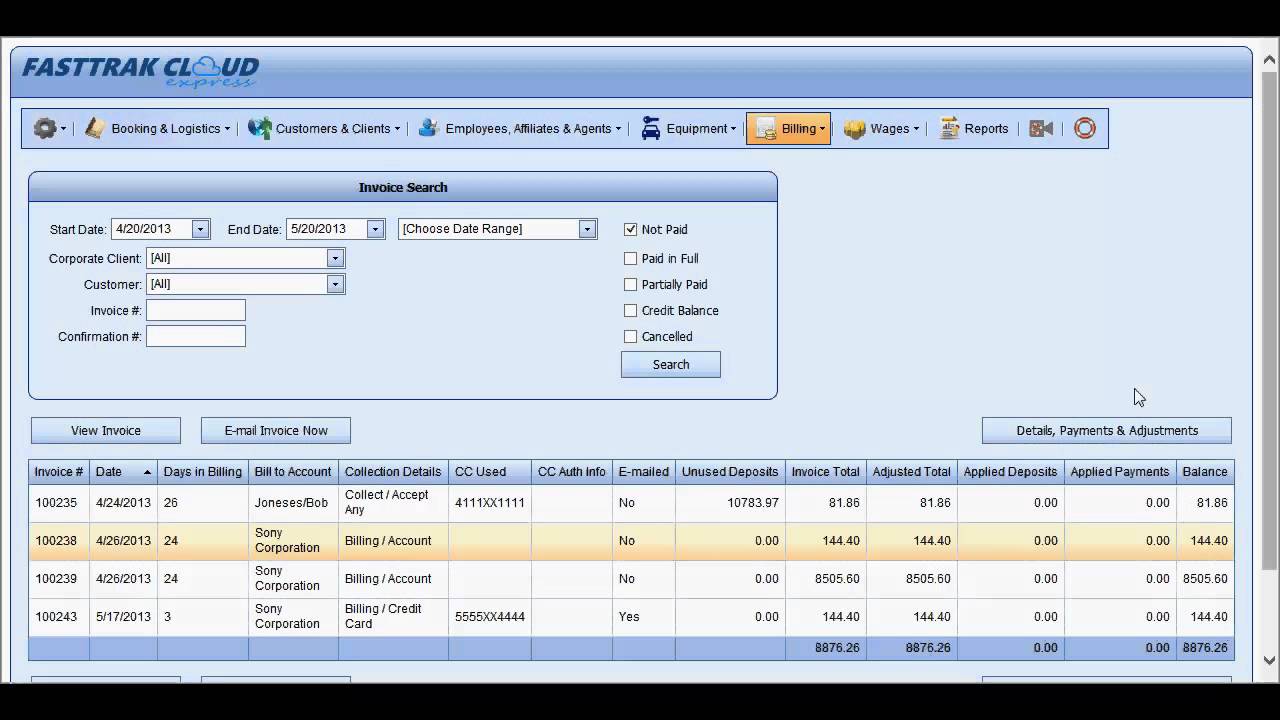The height and width of the screenshot is (720, 1280).
Task: Enable the Not Paid checkbox
Action: [x=630, y=229]
